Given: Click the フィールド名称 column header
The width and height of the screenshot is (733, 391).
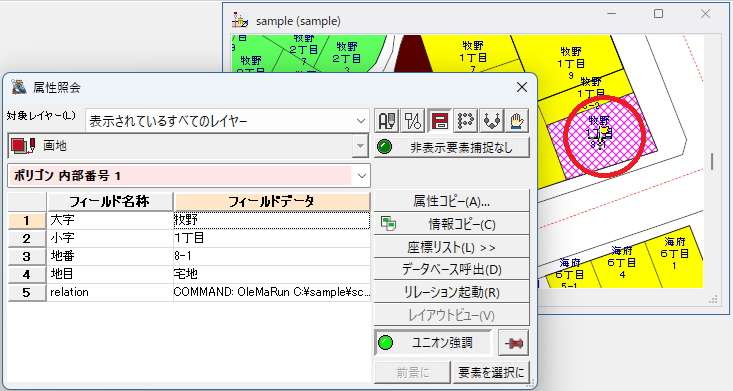Looking at the screenshot, I should 110,202.
